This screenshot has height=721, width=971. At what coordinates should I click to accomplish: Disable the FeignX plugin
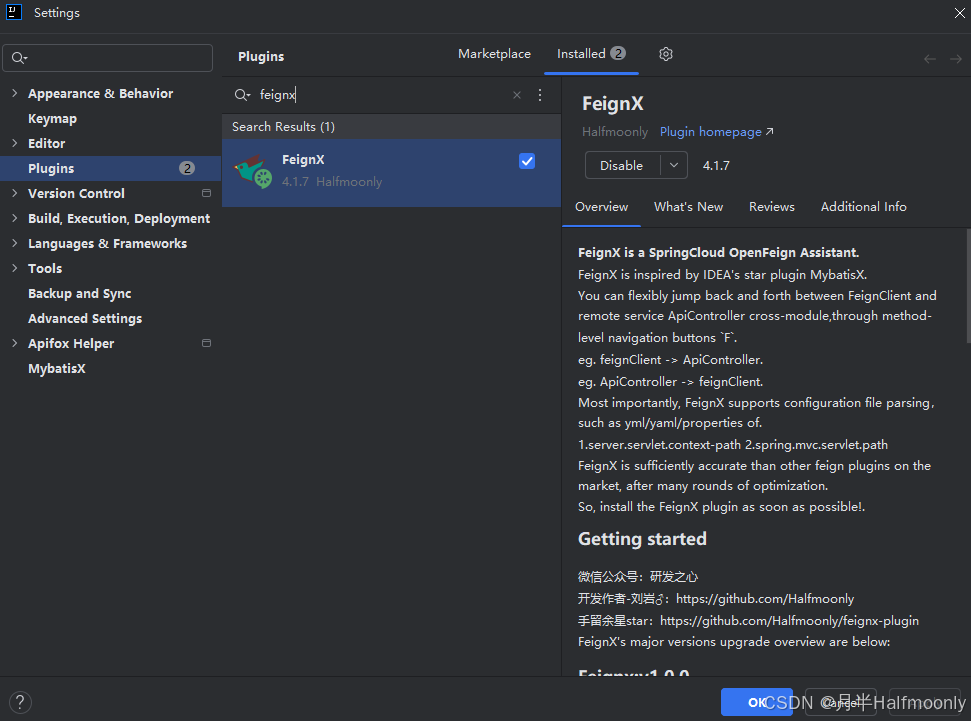pos(622,165)
